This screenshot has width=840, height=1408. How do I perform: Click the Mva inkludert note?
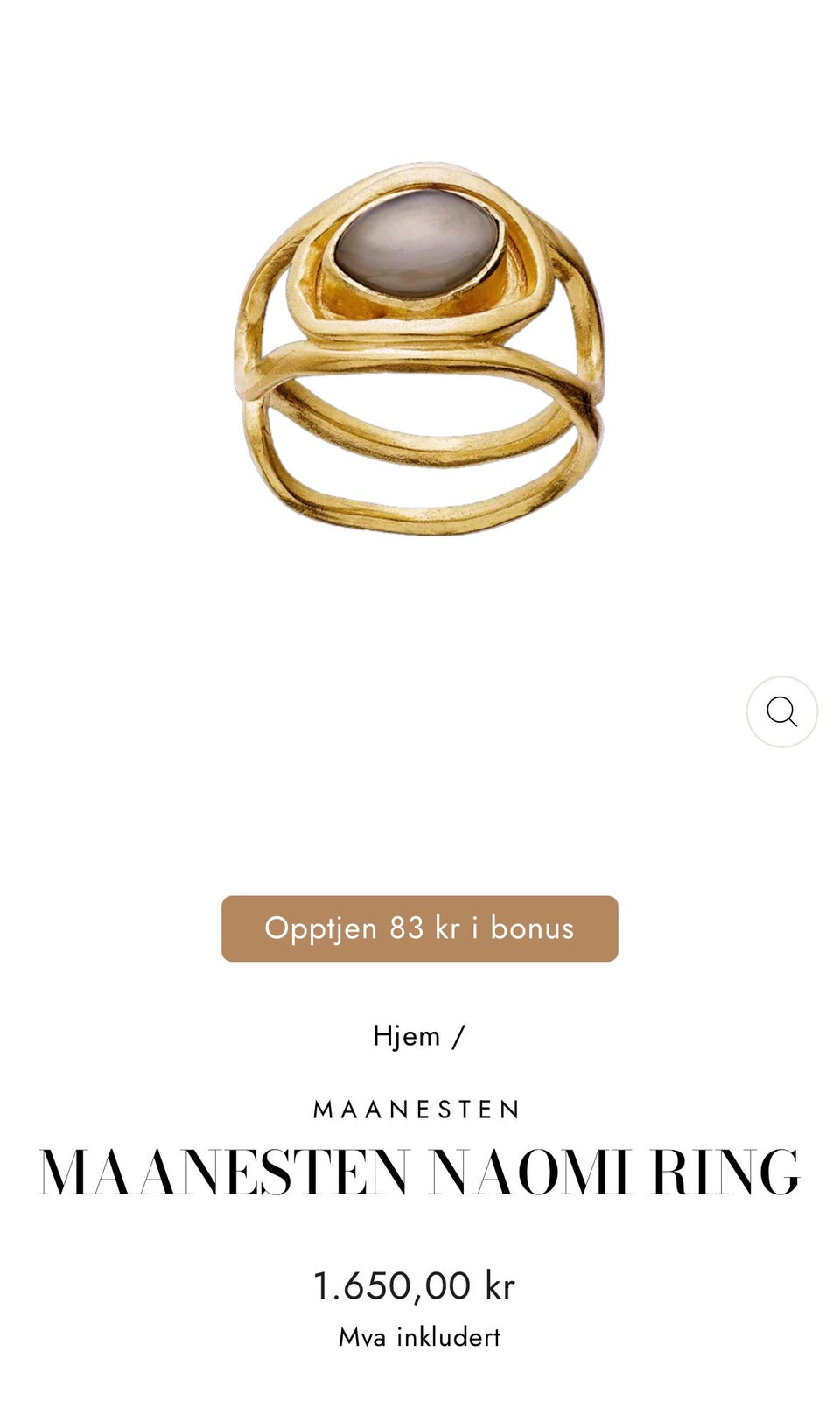point(420,1337)
